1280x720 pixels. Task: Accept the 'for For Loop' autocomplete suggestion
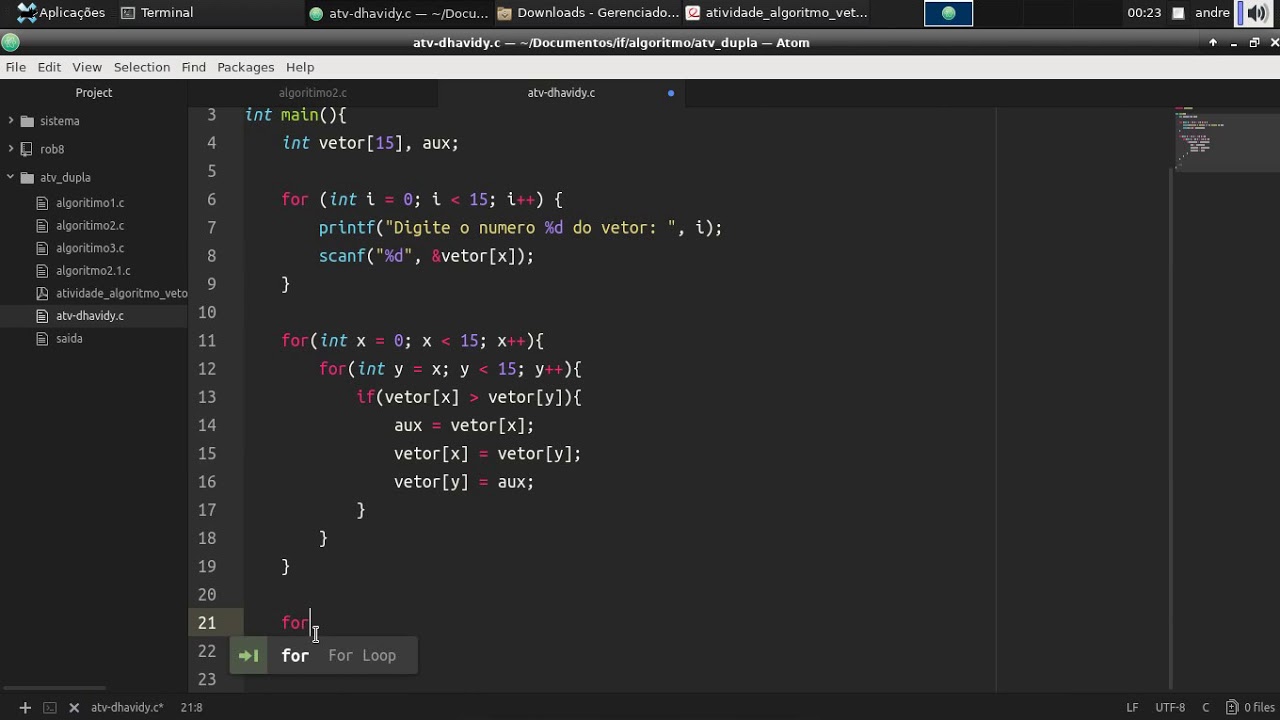324,656
